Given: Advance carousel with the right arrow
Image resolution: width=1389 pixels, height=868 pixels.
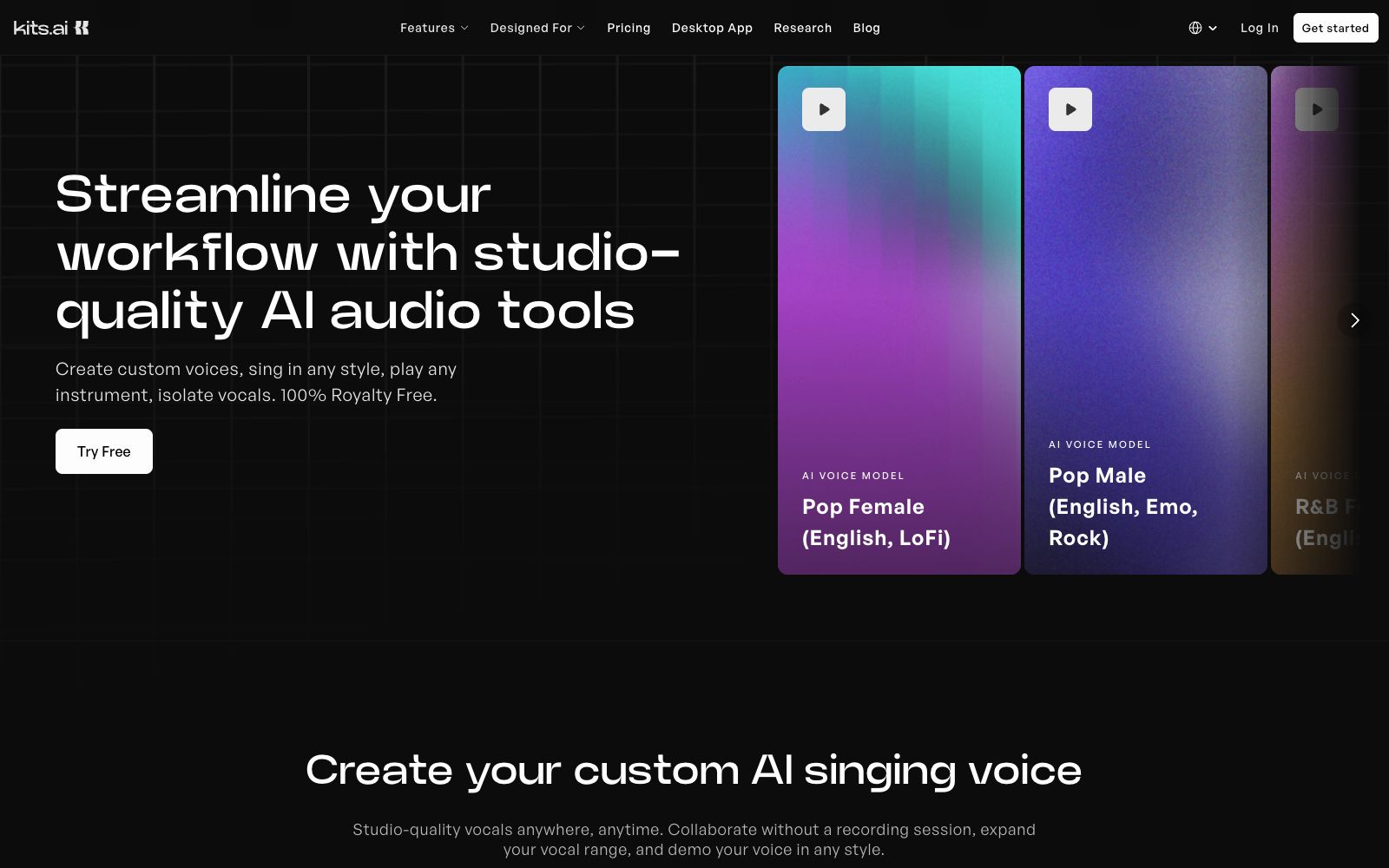Looking at the screenshot, I should [1354, 320].
